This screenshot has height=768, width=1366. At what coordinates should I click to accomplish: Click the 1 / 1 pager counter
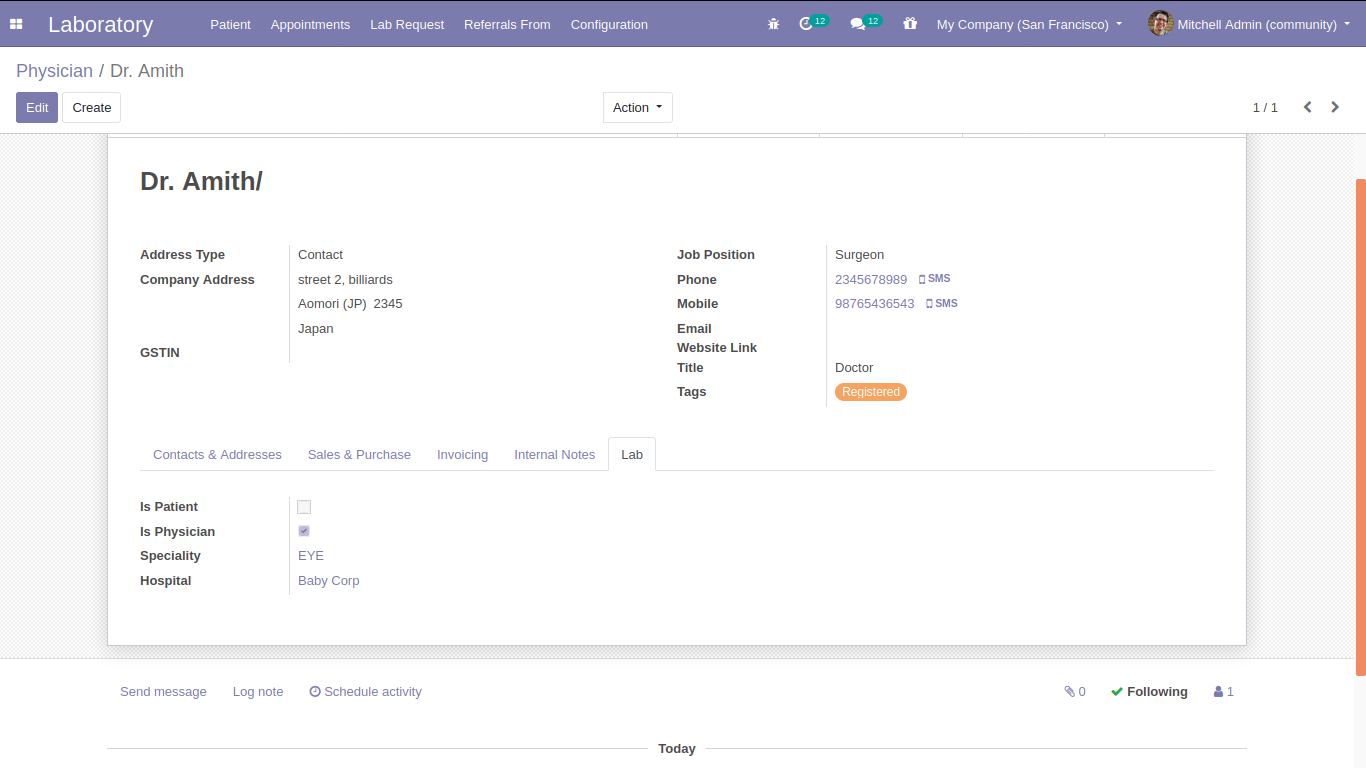click(x=1265, y=107)
